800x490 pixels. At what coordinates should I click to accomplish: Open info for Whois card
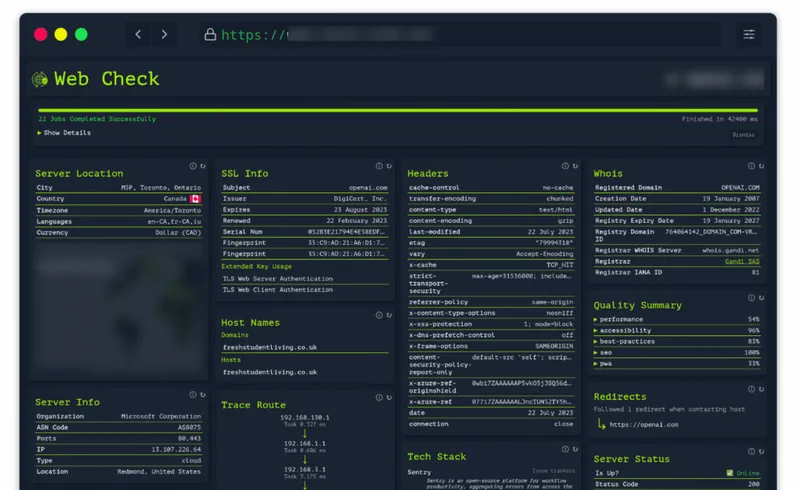point(752,166)
